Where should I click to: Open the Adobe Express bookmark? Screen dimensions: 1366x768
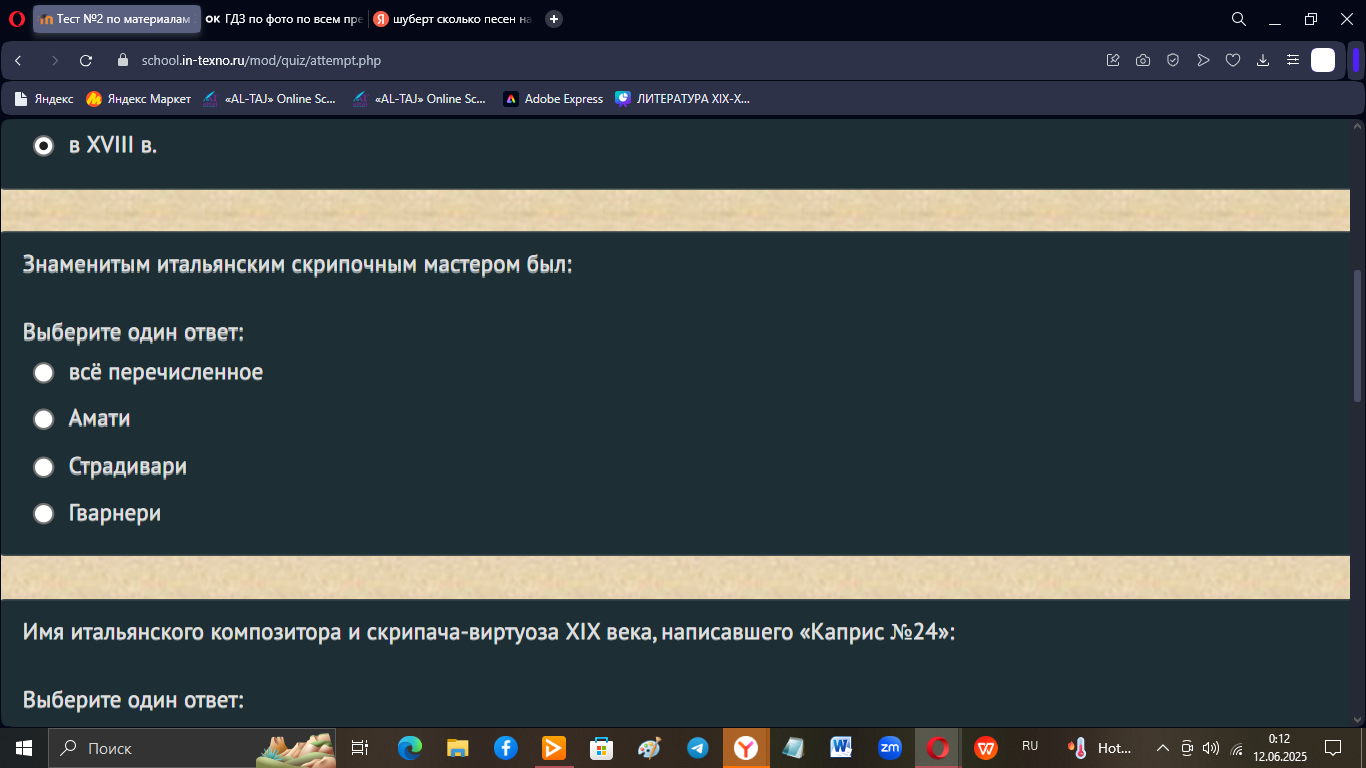coord(553,99)
